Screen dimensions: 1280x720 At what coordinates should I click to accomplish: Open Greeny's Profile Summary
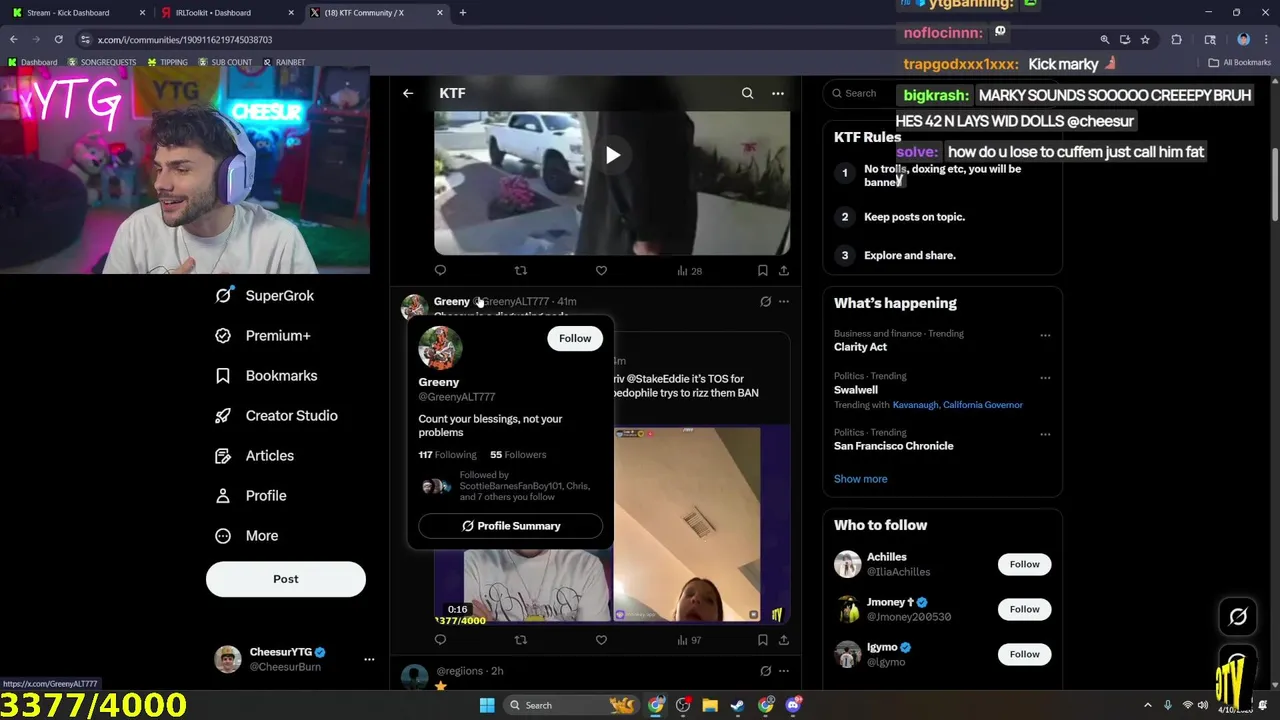tap(510, 526)
